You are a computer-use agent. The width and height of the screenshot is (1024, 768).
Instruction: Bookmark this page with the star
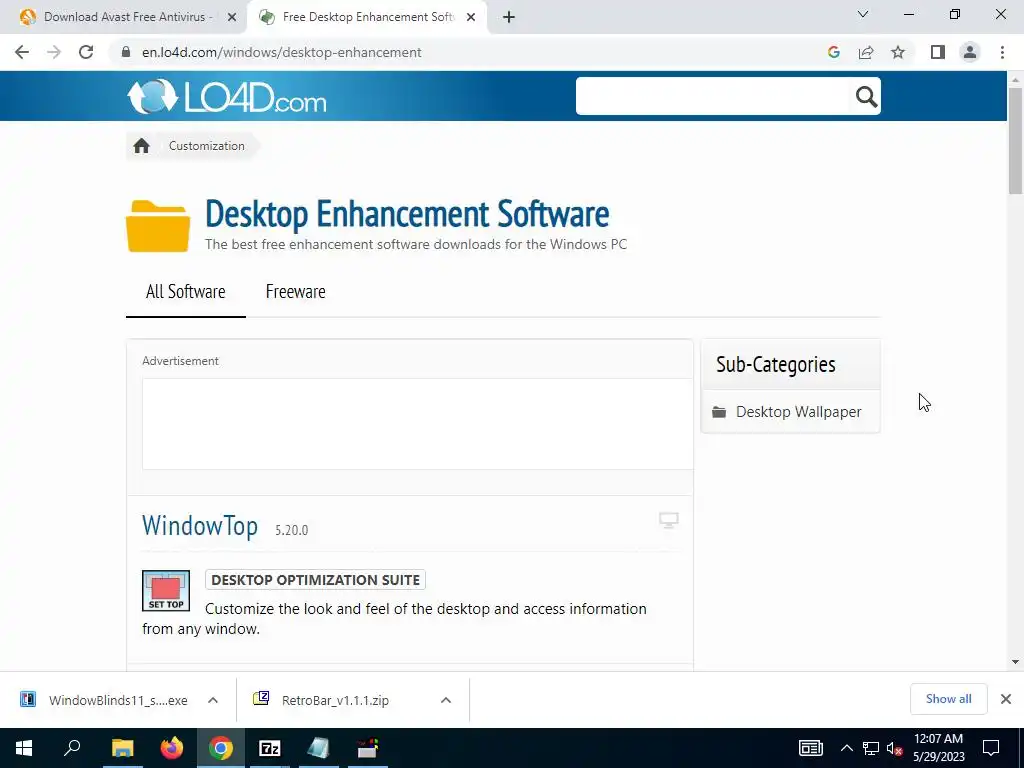[898, 52]
